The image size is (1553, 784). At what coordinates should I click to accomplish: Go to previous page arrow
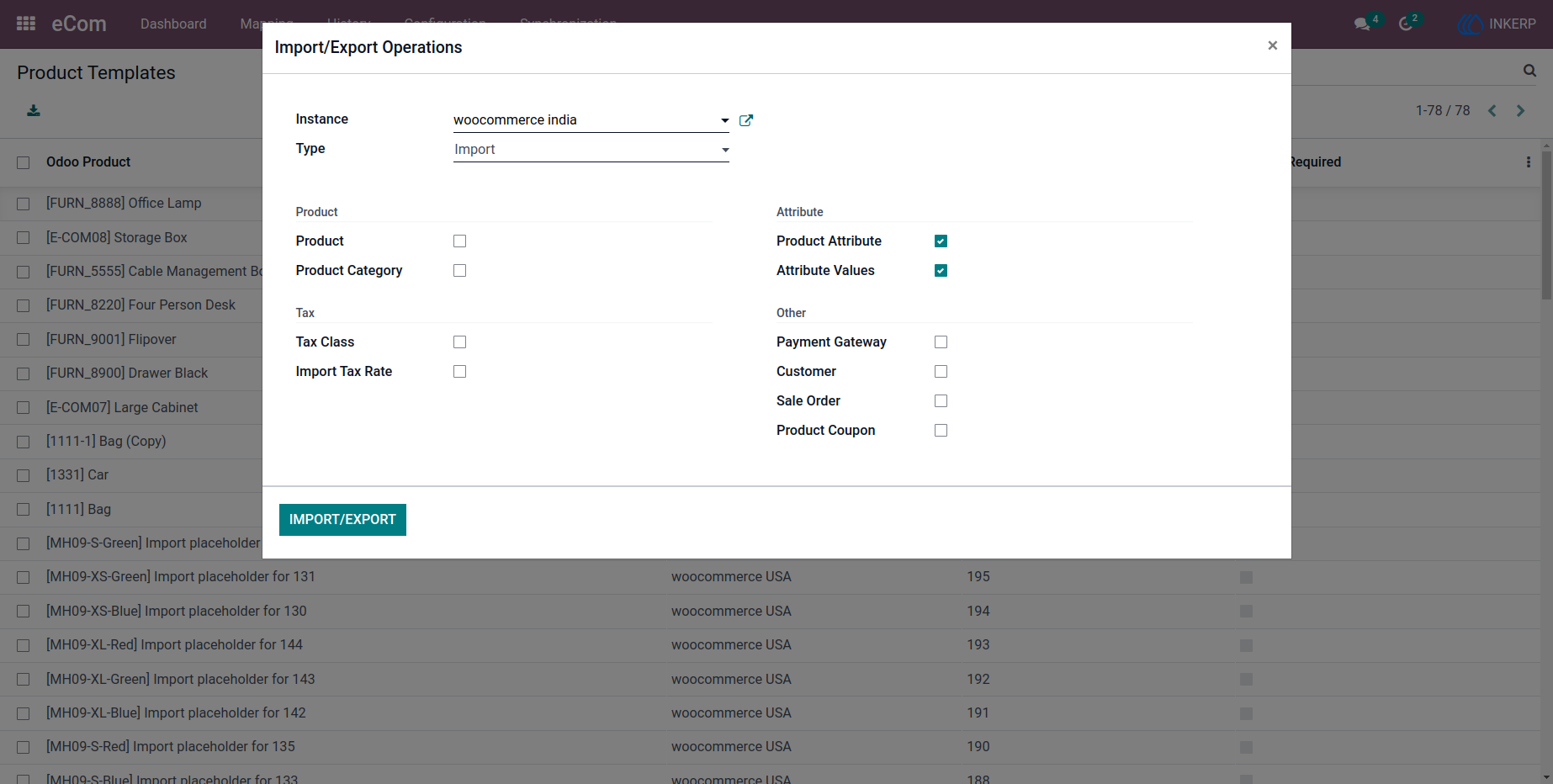tap(1492, 110)
